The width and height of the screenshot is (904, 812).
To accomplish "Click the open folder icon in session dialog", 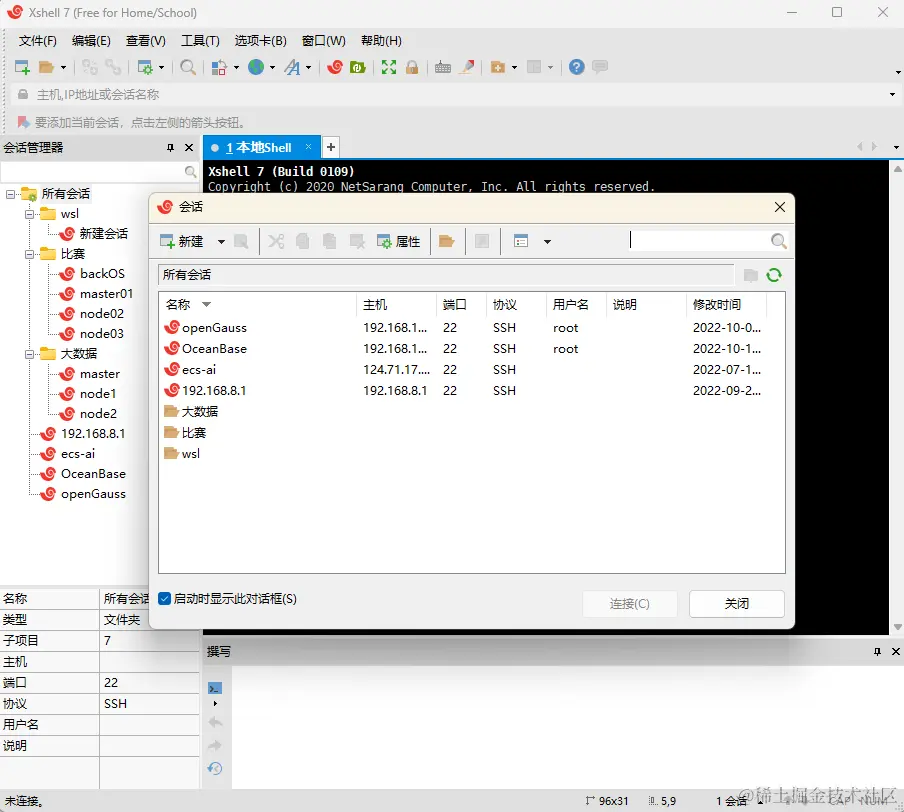I will 446,241.
